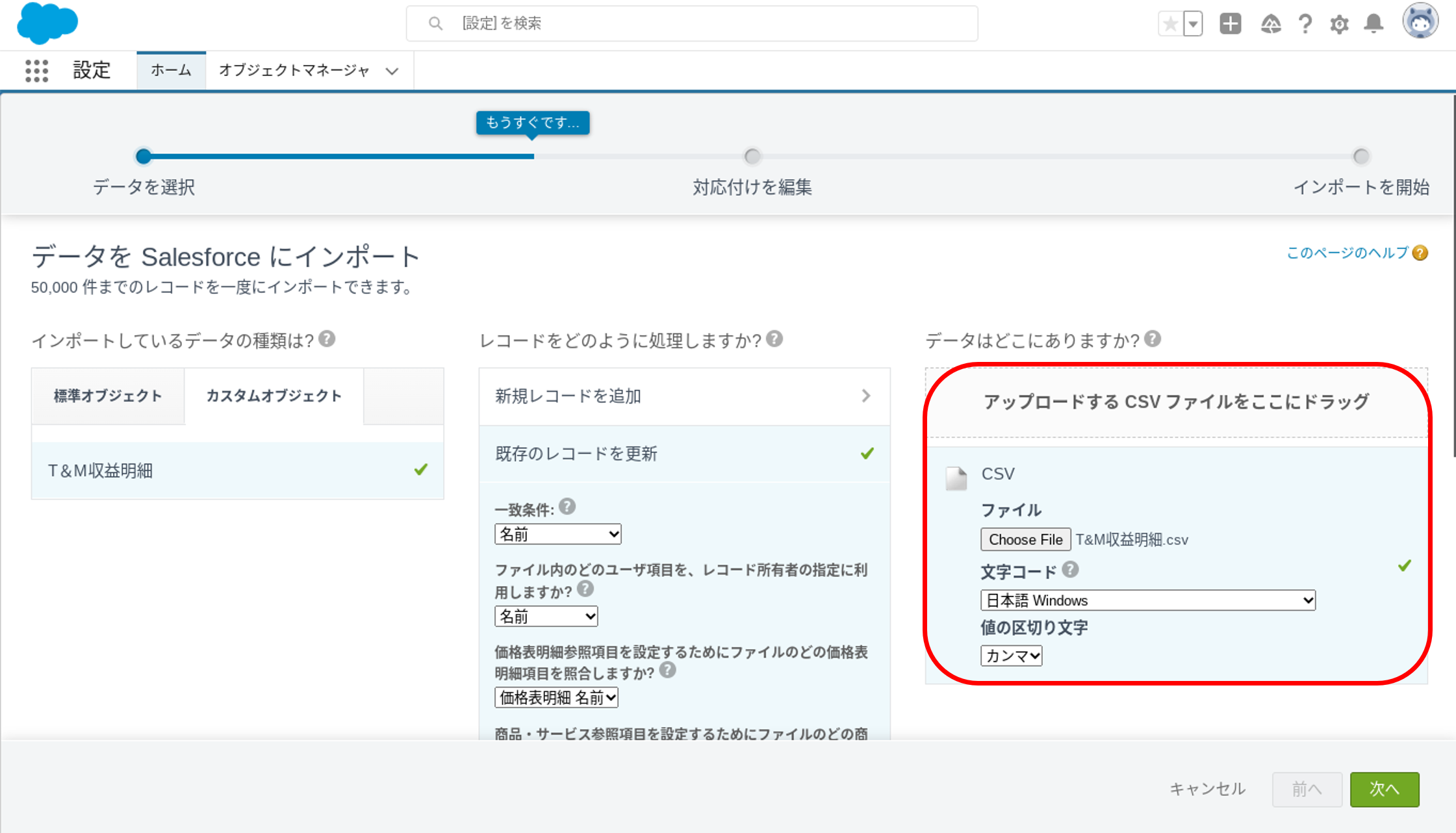Click the データを選択 progress step marker
Screen dimensions: 1456x833
[144, 156]
